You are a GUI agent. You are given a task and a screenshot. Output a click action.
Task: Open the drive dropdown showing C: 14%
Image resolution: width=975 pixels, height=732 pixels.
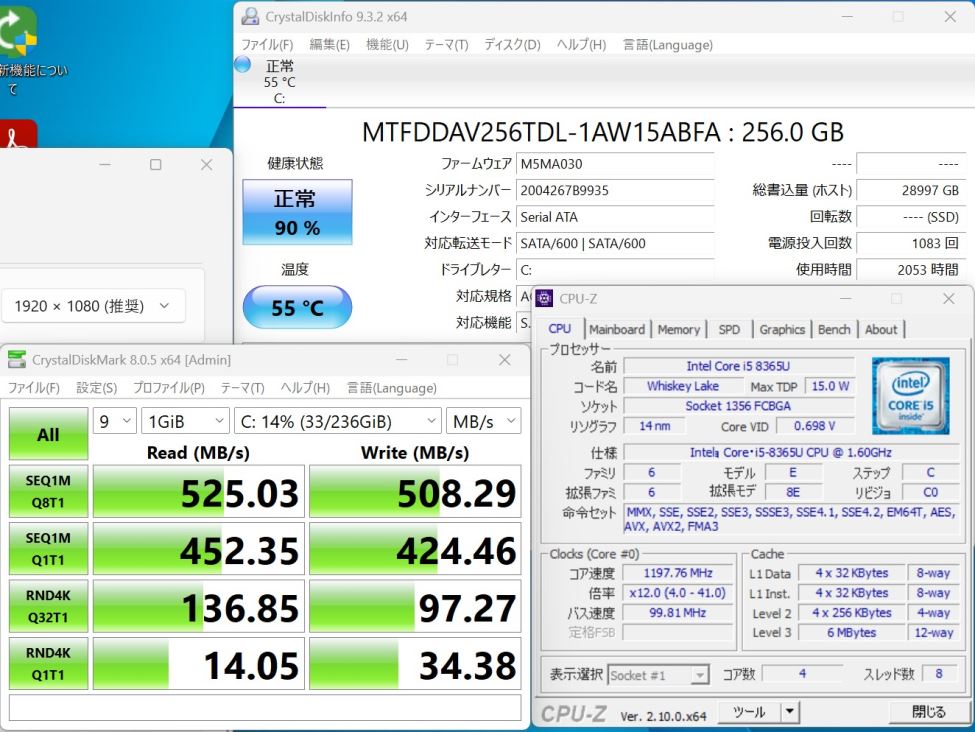(338, 421)
